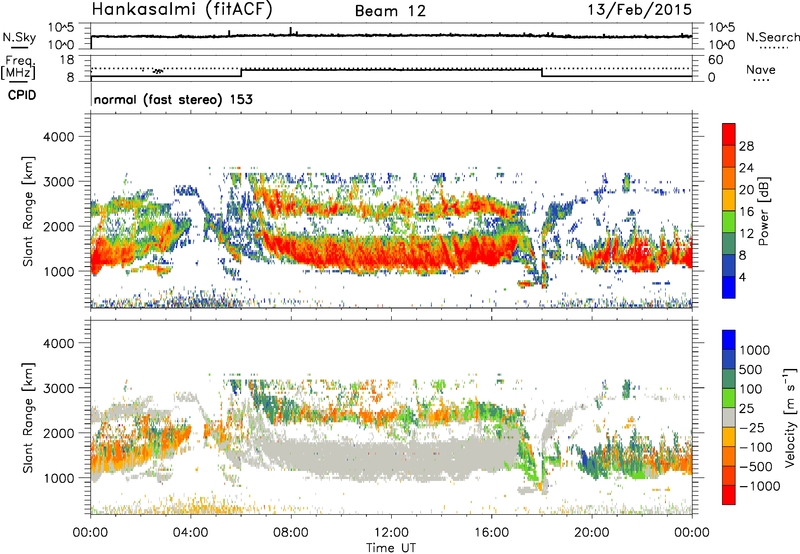Click the frequency step-up line near 06:00
Viewport: 800px width, 554px height.
(241, 72)
